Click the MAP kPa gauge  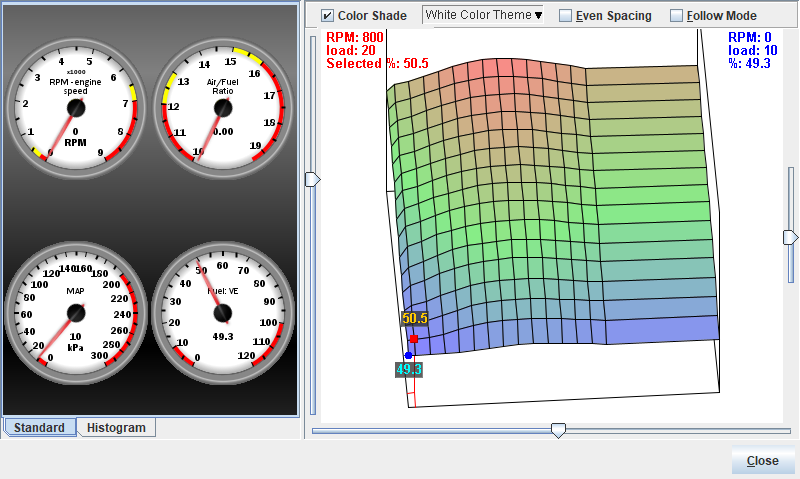point(77,311)
